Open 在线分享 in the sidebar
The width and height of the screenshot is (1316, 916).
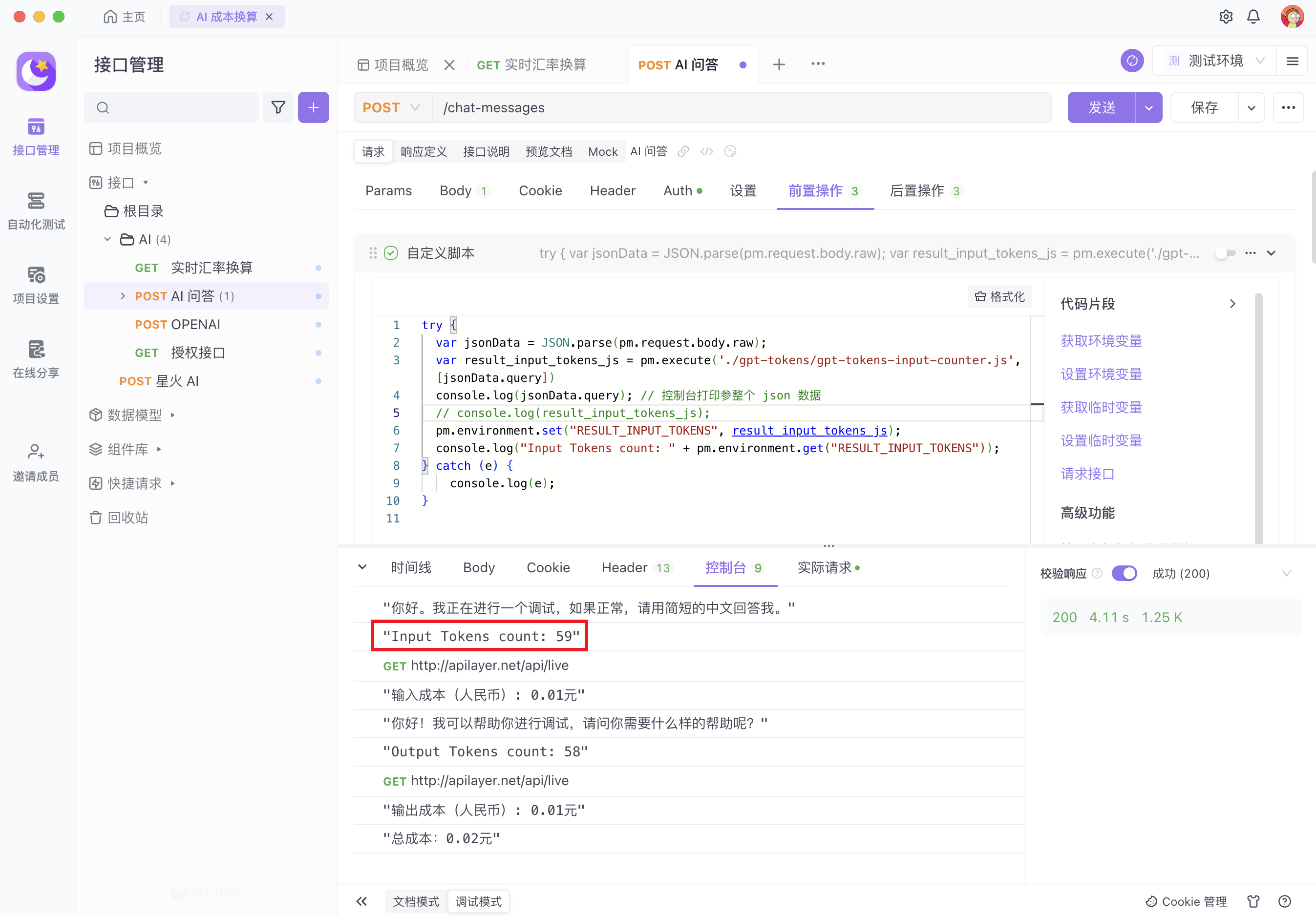36,359
